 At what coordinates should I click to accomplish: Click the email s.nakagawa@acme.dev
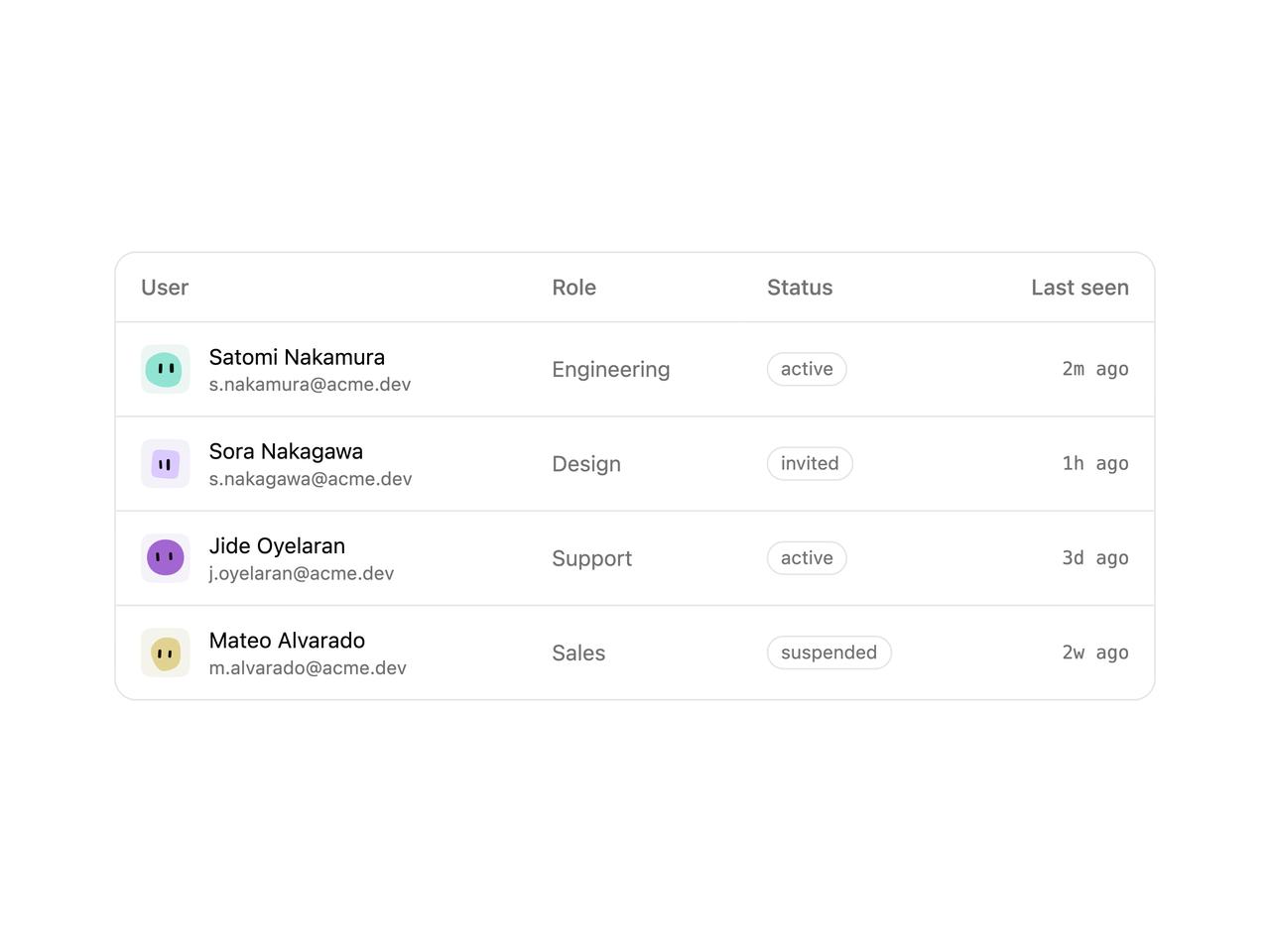point(311,479)
